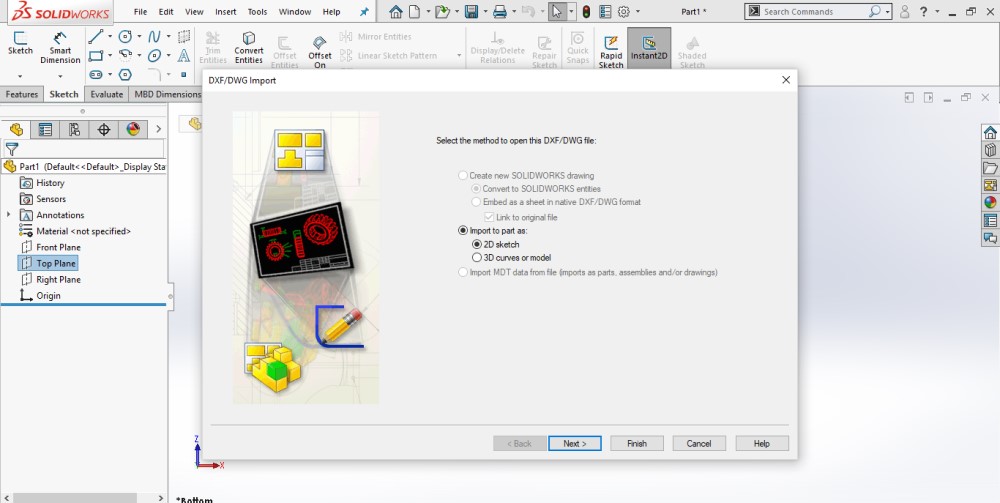Click the Convert Entities tool

point(249,48)
